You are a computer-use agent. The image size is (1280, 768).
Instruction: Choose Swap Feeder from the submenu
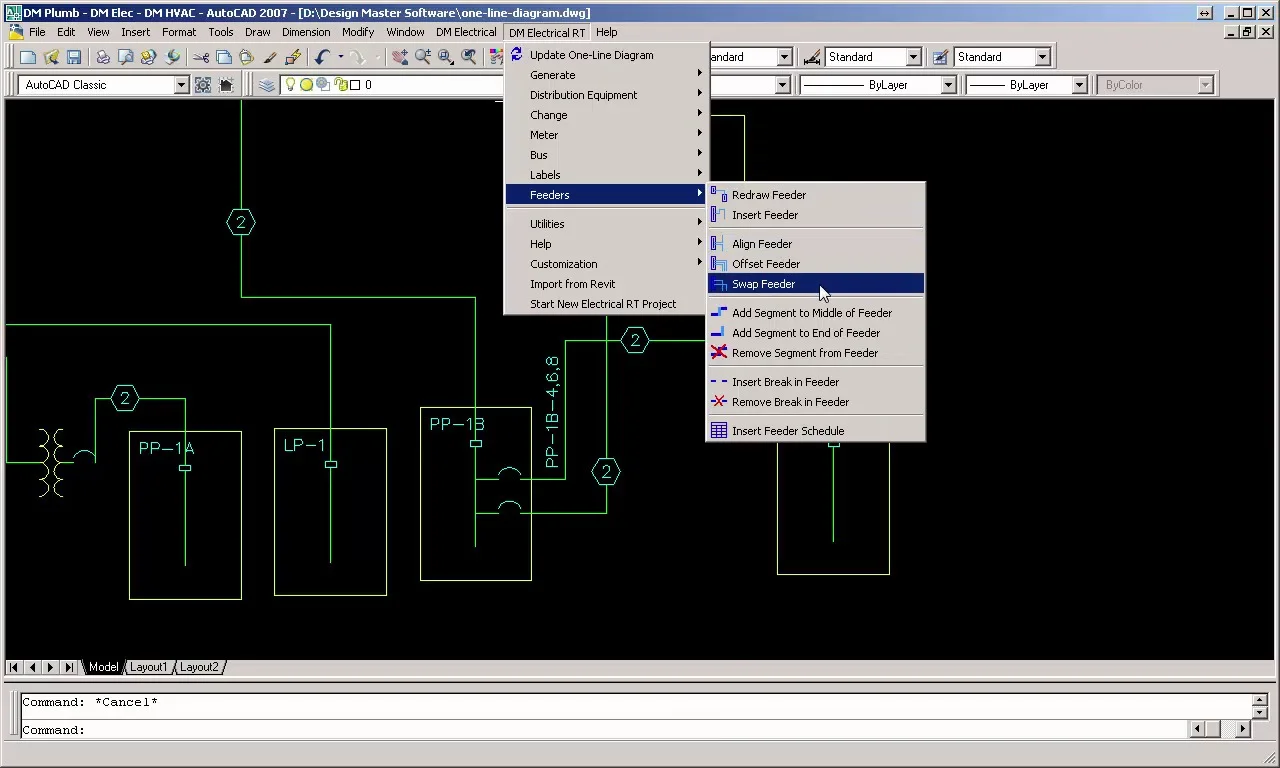[x=764, y=284]
